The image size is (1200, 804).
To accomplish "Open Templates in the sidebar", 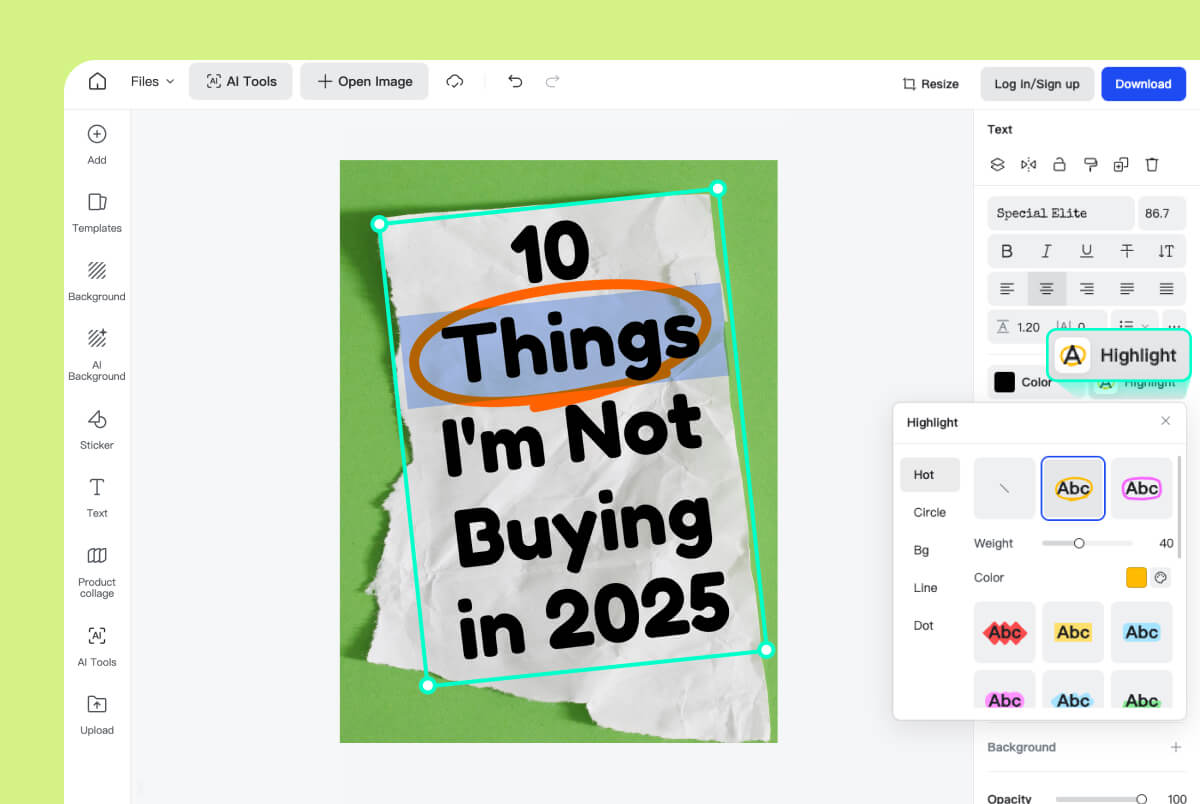I will (x=97, y=213).
